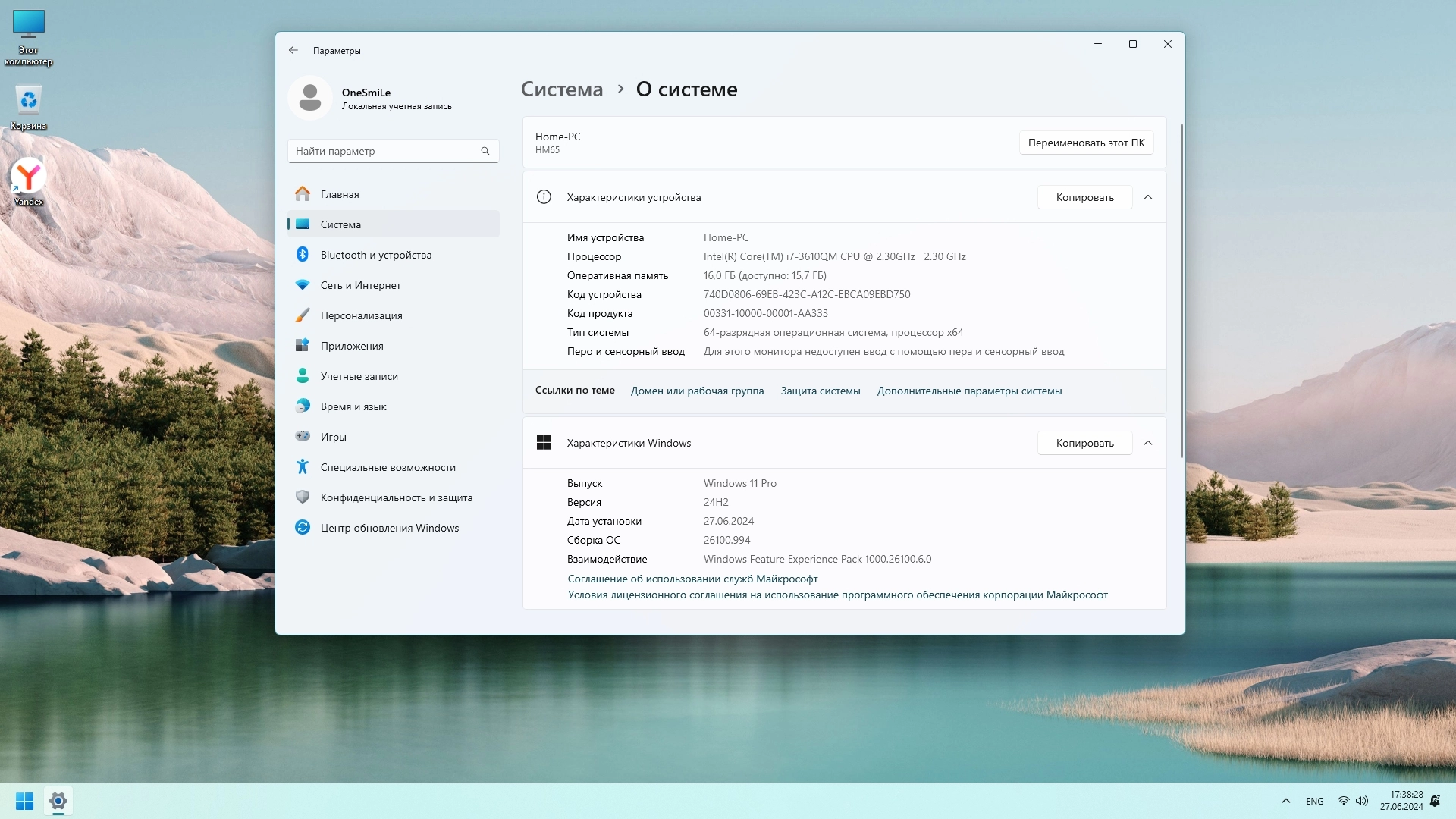Click the Bluetooth icon in sidebar
1456x819 pixels.
tap(303, 255)
